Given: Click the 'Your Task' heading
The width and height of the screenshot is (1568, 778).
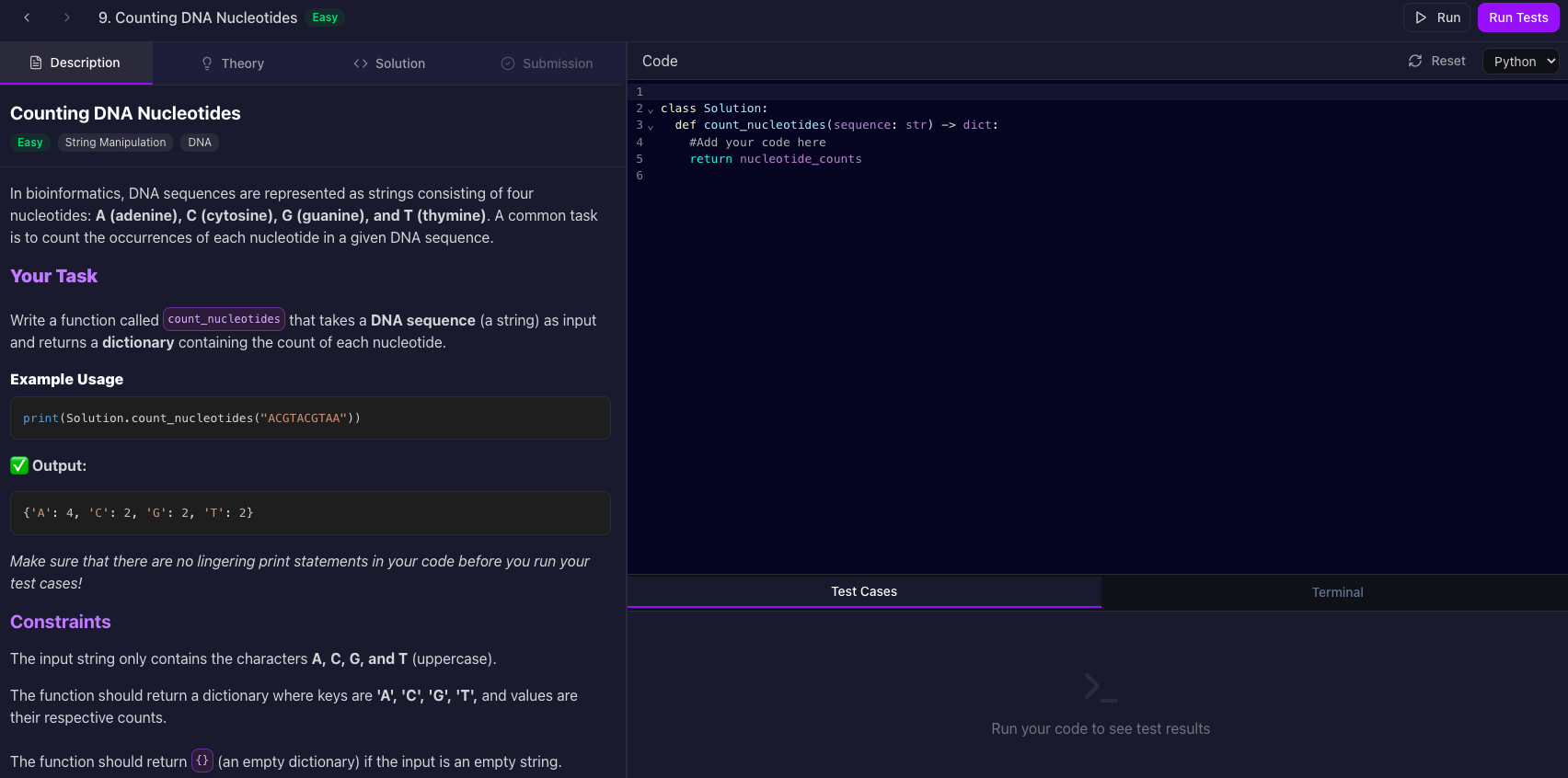Looking at the screenshot, I should click(53, 276).
